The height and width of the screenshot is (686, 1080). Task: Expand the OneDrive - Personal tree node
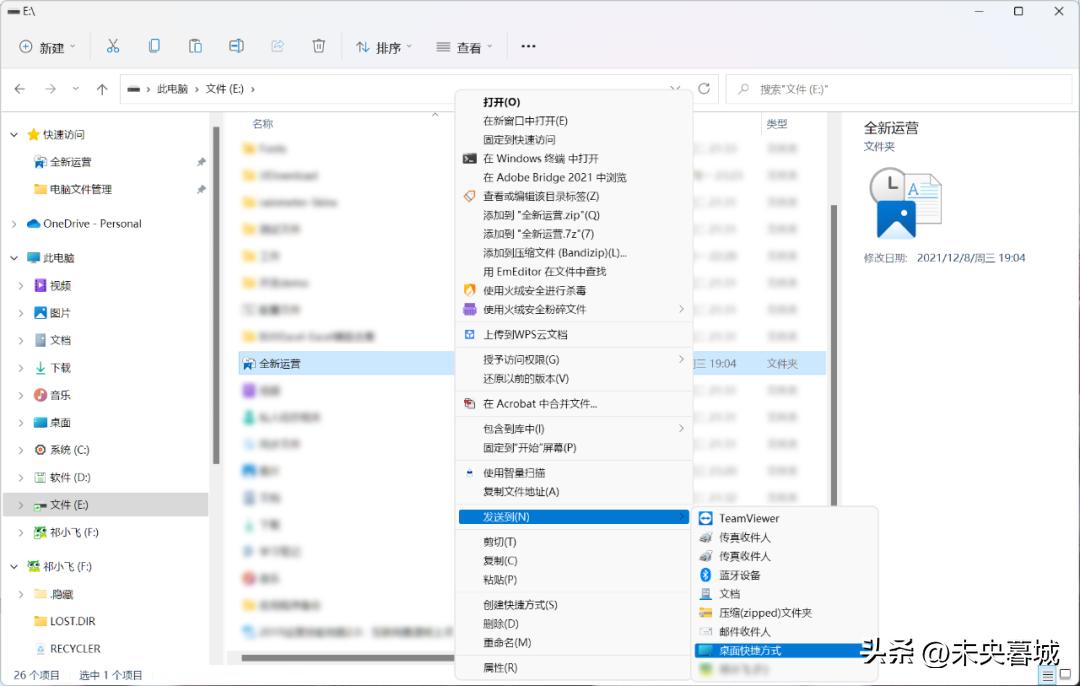click(13, 224)
